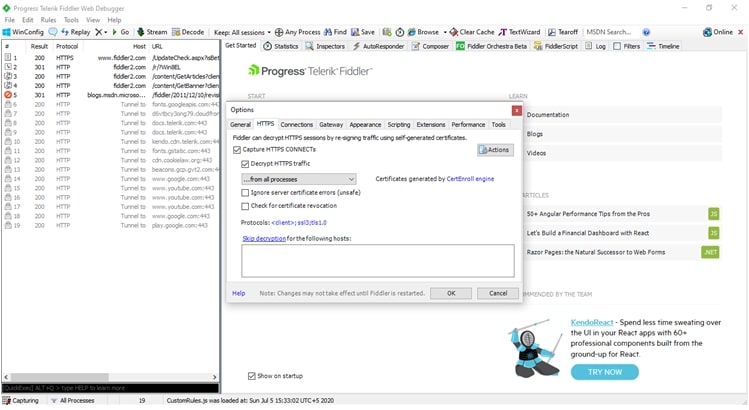Image resolution: width=749 pixels, height=410 pixels.
Task: Toggle the Decode option
Action: (188, 32)
